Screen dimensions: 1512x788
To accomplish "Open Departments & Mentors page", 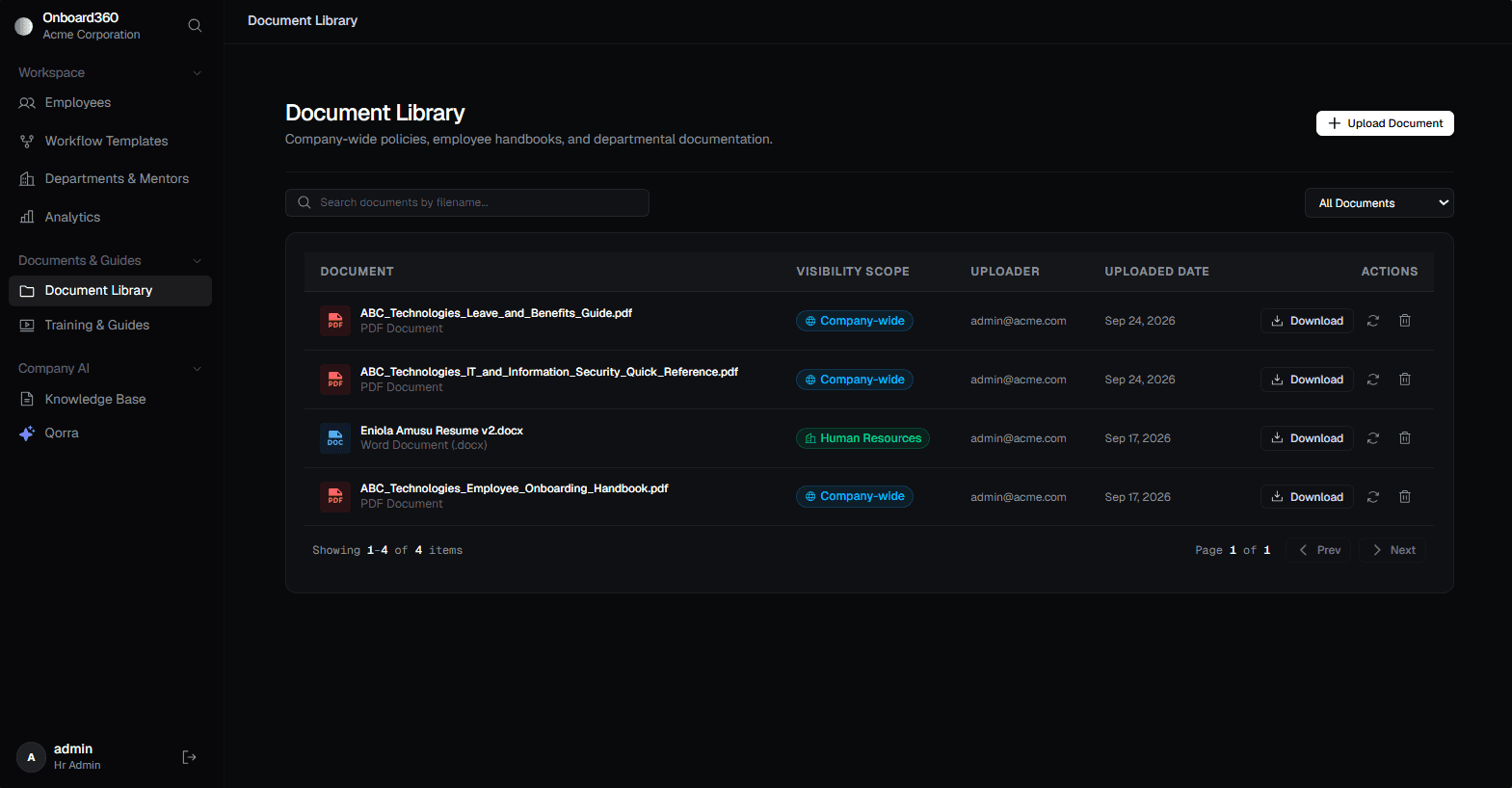I will (110, 179).
